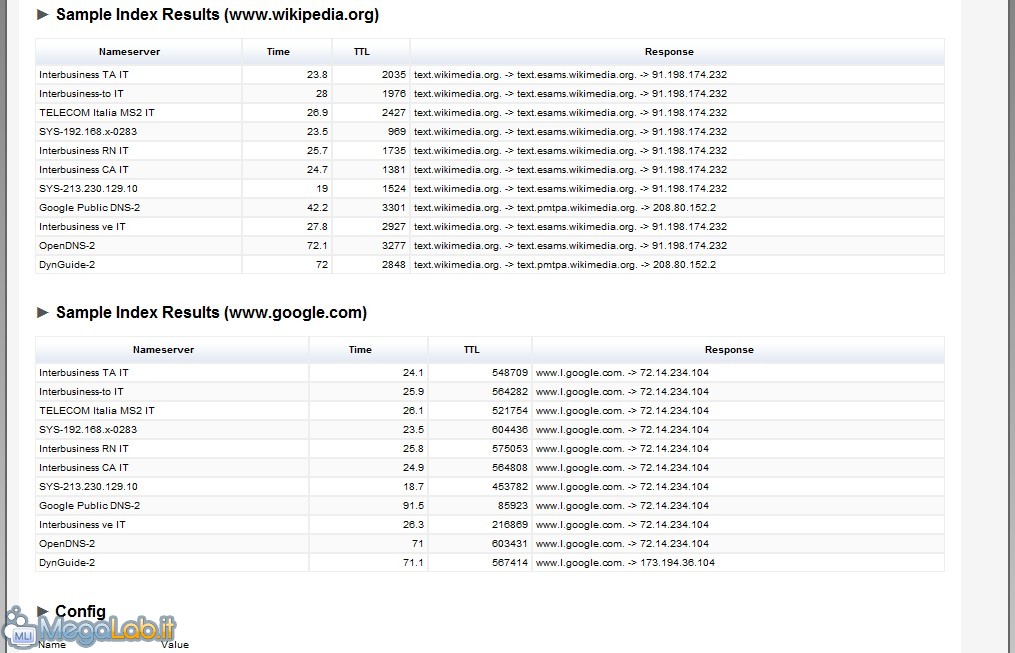Viewport: 1015px width, 653px height.
Task: Click the TTL value 969
Action: (397, 131)
